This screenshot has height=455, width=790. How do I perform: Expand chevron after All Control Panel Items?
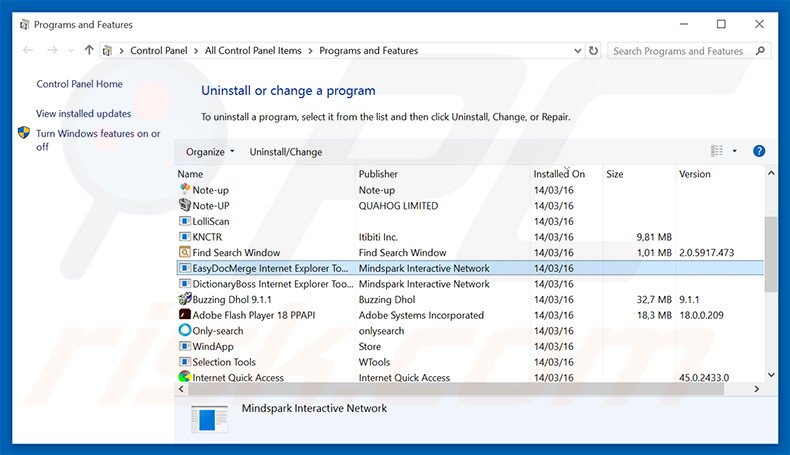click(310, 51)
